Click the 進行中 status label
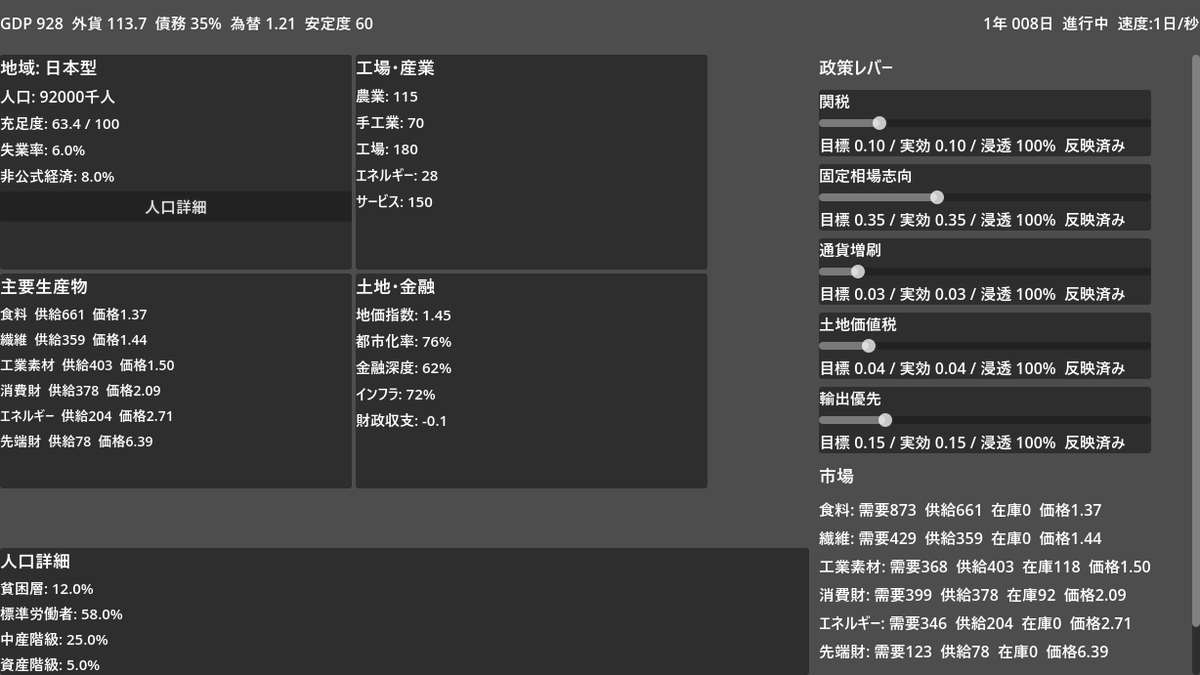 pyautogui.click(x=1085, y=23)
